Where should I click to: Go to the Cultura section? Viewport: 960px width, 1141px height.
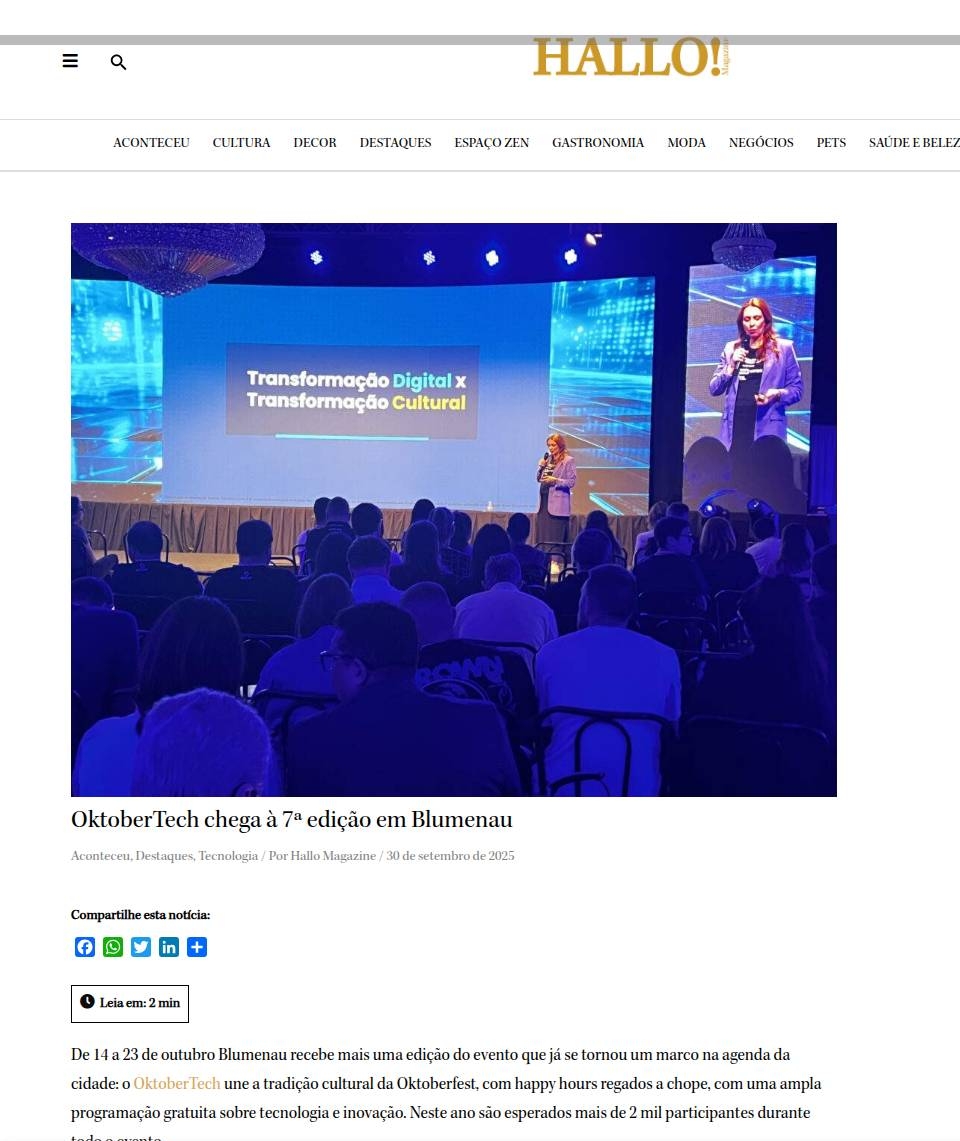point(241,143)
